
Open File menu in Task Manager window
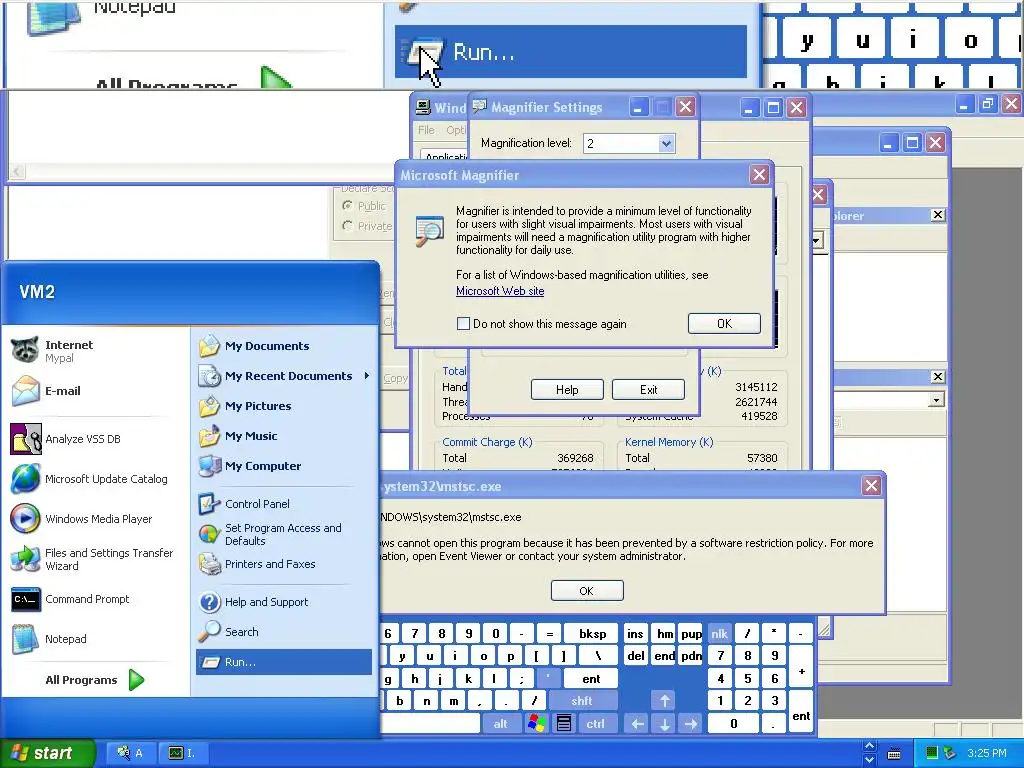point(426,130)
